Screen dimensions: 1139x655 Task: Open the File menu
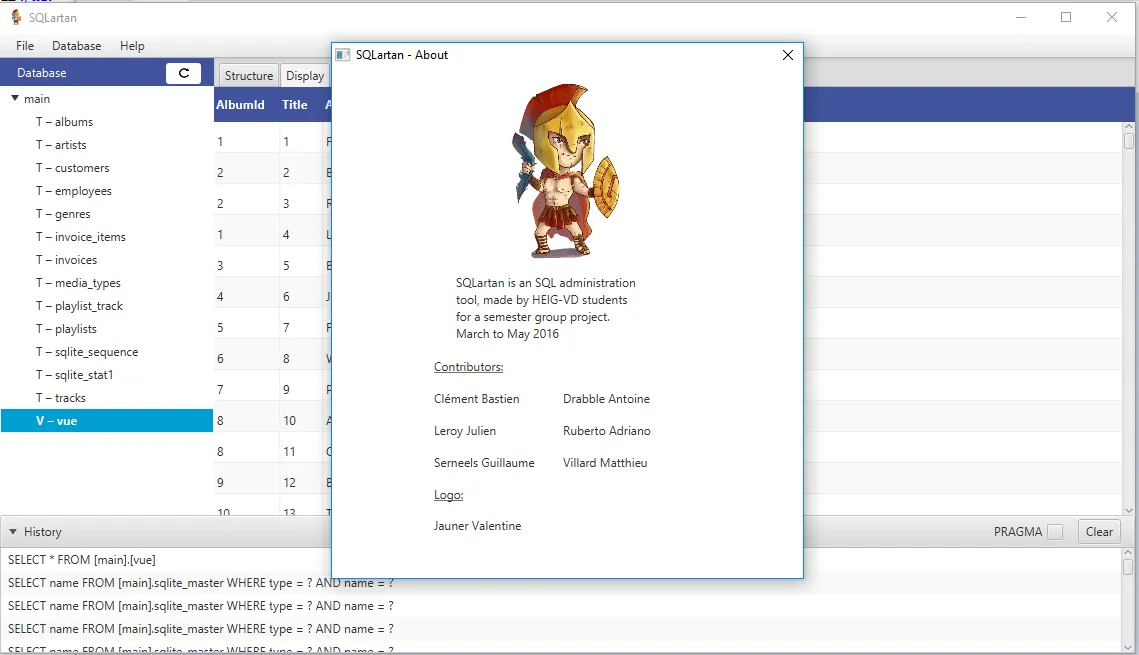coord(25,46)
